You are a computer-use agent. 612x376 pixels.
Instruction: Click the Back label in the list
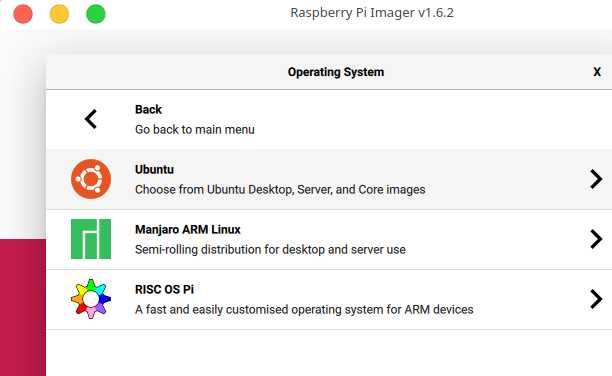click(x=148, y=109)
